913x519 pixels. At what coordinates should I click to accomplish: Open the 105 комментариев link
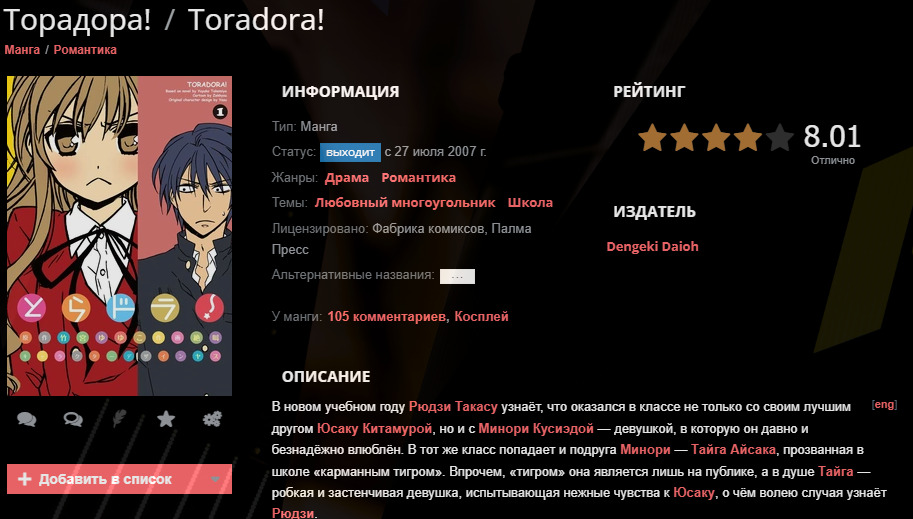pos(387,316)
